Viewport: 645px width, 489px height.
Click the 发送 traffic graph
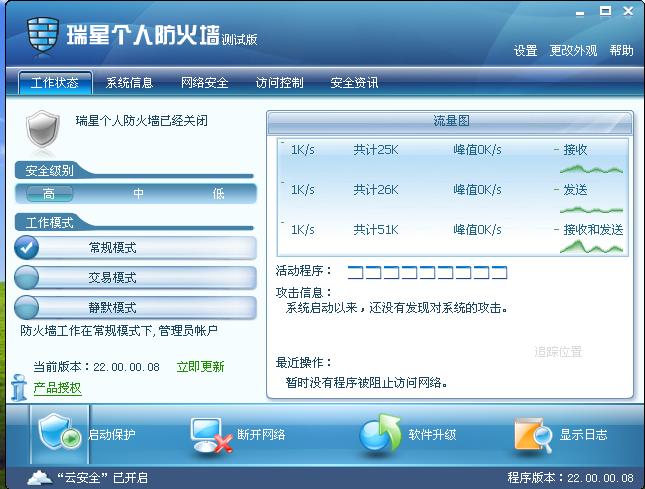pyautogui.click(x=591, y=210)
